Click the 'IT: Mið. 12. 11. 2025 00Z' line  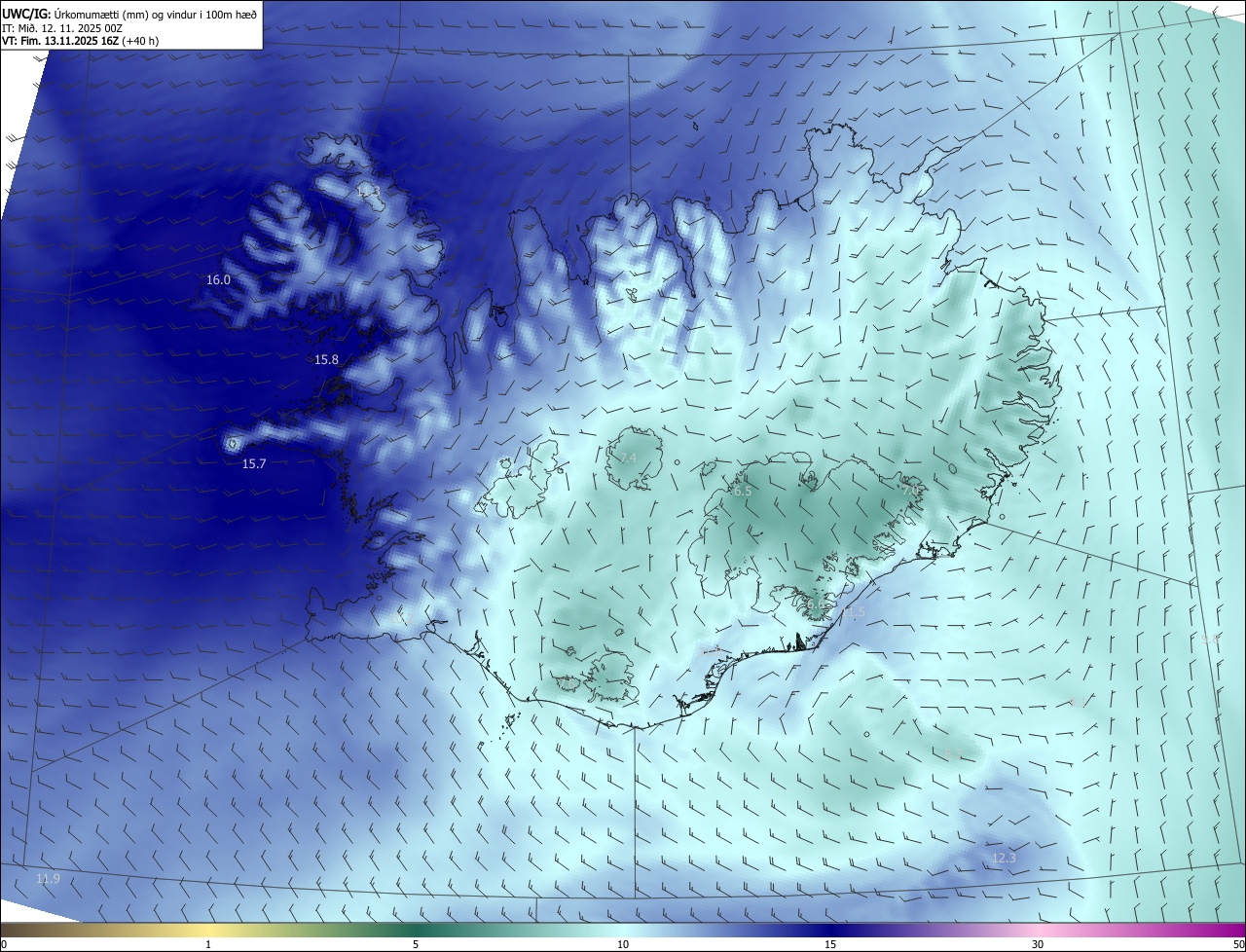click(x=62, y=28)
